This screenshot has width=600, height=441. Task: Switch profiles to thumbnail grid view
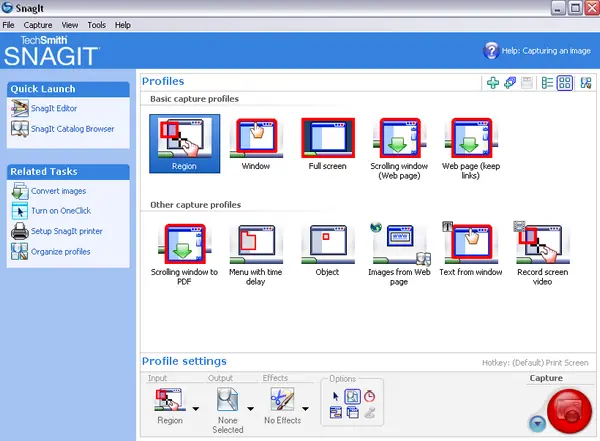pos(565,83)
